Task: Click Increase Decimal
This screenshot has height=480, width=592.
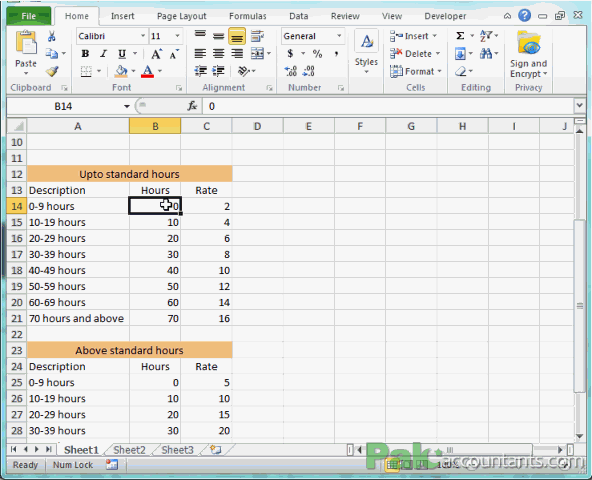Action: (x=290, y=71)
